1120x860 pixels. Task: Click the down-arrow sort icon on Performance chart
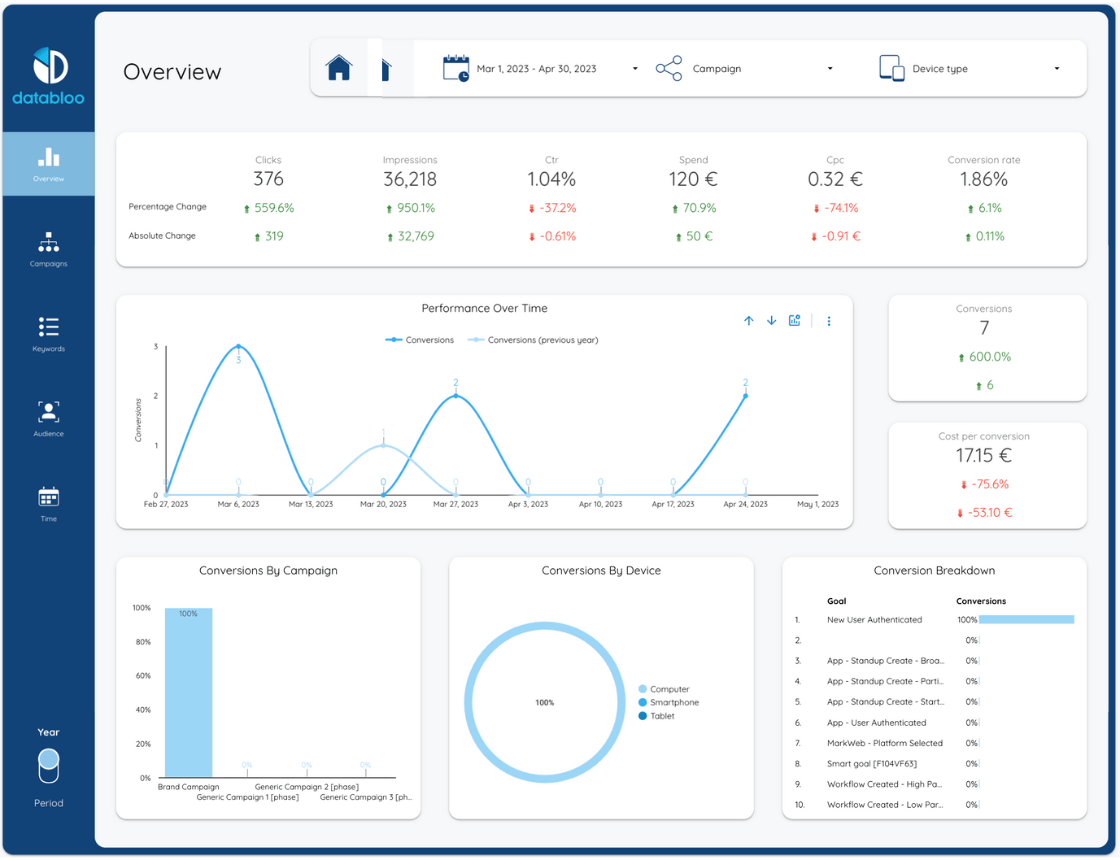pos(771,320)
